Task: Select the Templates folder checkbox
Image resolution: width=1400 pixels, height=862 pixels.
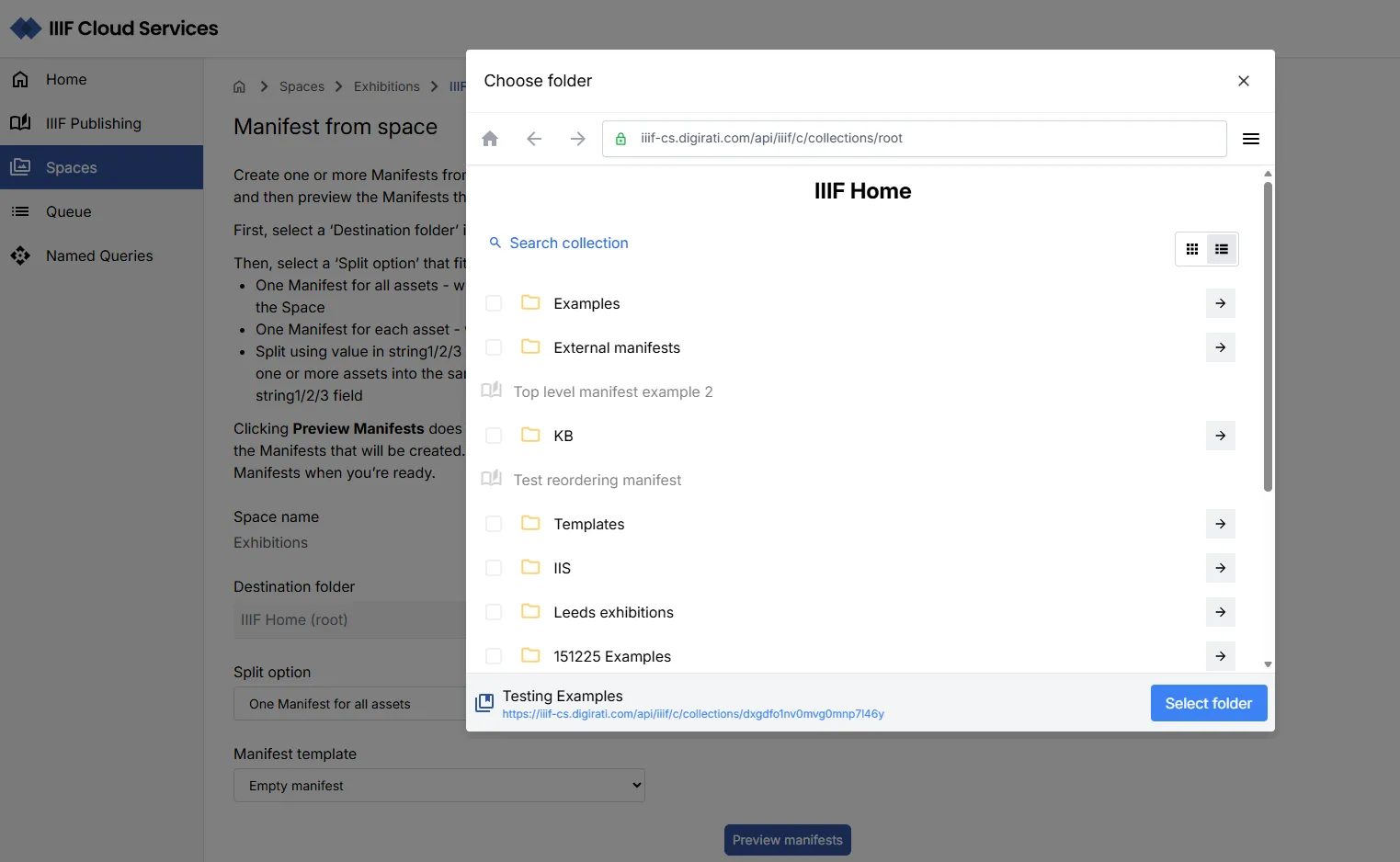Action: click(494, 524)
